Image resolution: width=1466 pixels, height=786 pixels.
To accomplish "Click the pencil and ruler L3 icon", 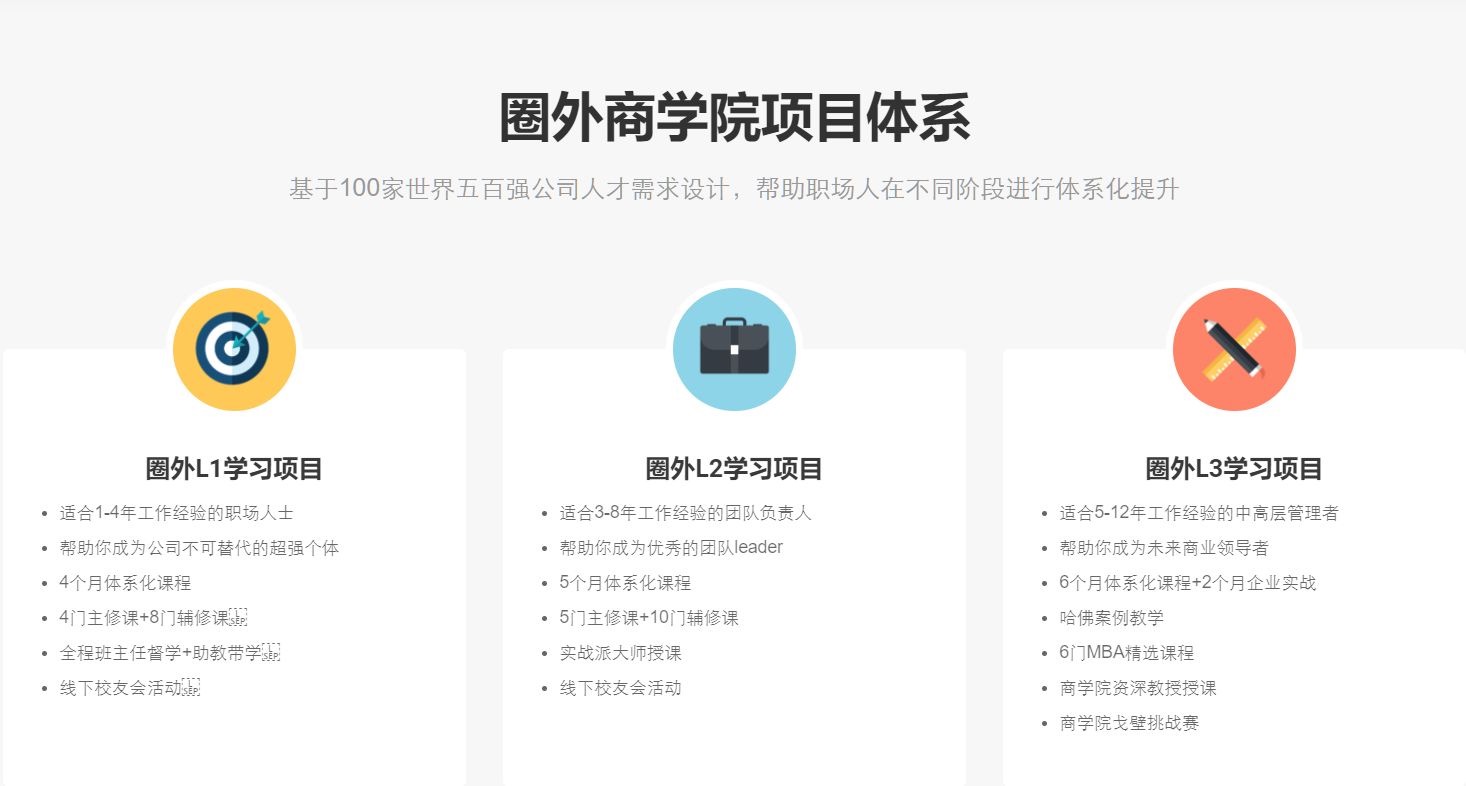I will (1234, 349).
